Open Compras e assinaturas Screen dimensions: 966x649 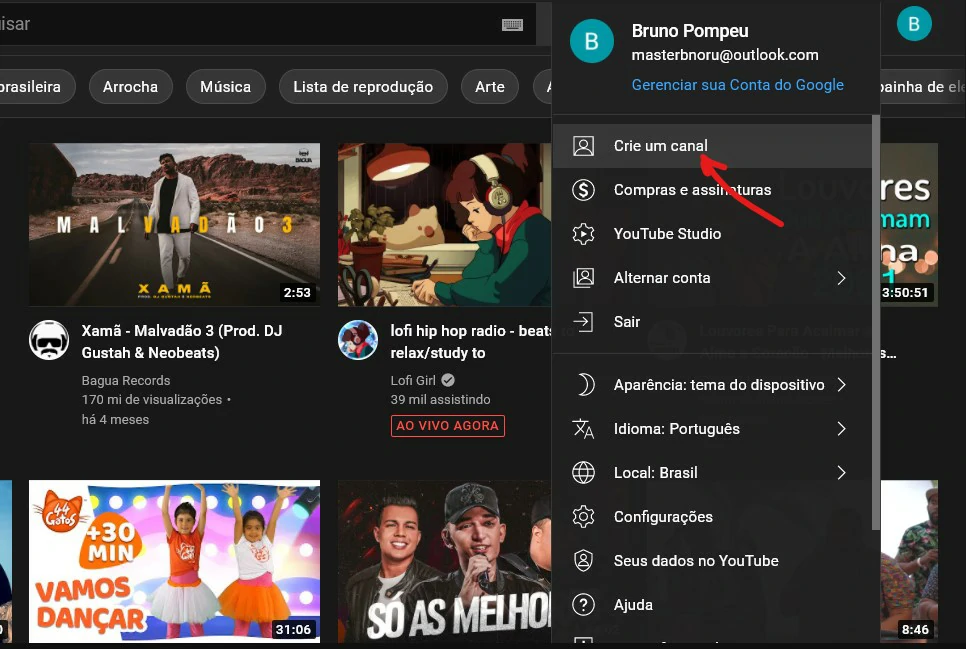tap(712, 190)
